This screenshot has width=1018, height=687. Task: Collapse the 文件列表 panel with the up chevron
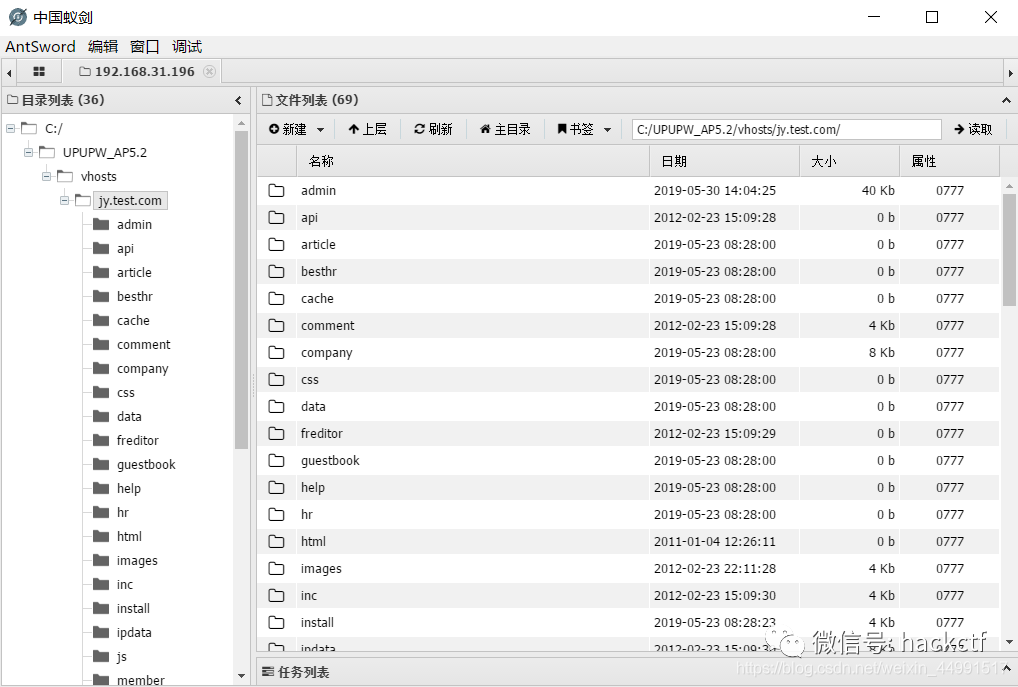pos(1006,101)
